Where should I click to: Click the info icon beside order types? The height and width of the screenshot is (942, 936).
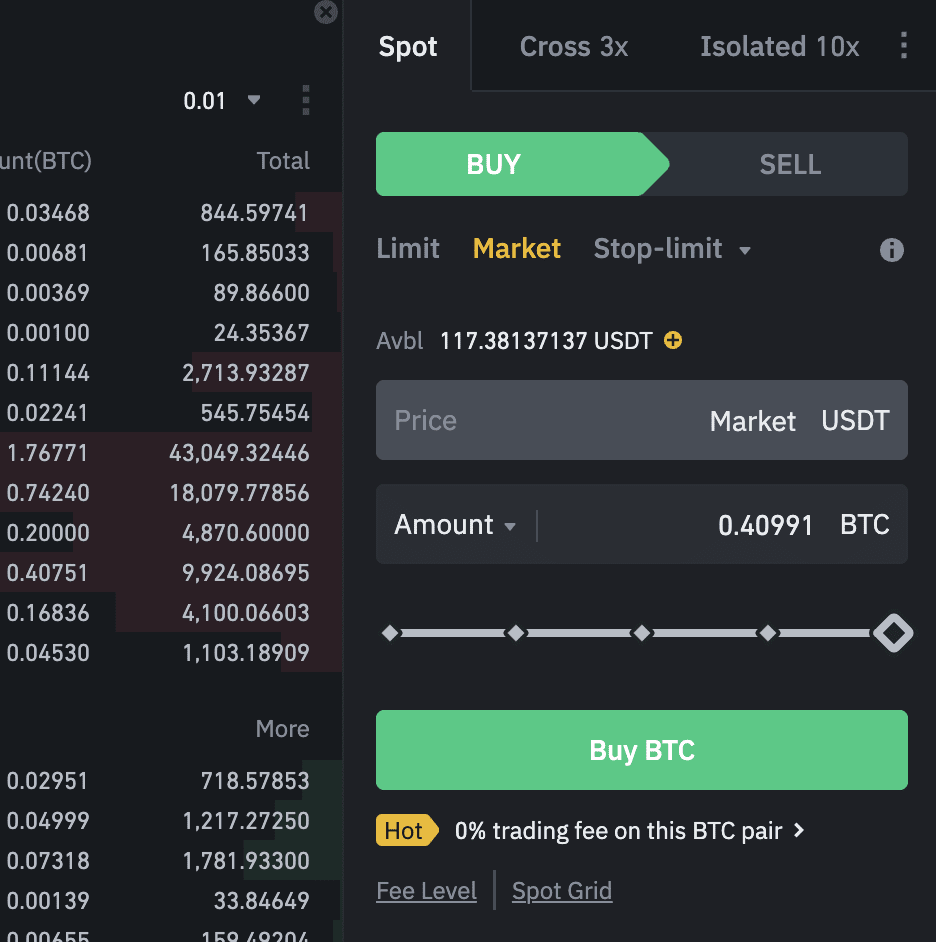[x=892, y=250]
